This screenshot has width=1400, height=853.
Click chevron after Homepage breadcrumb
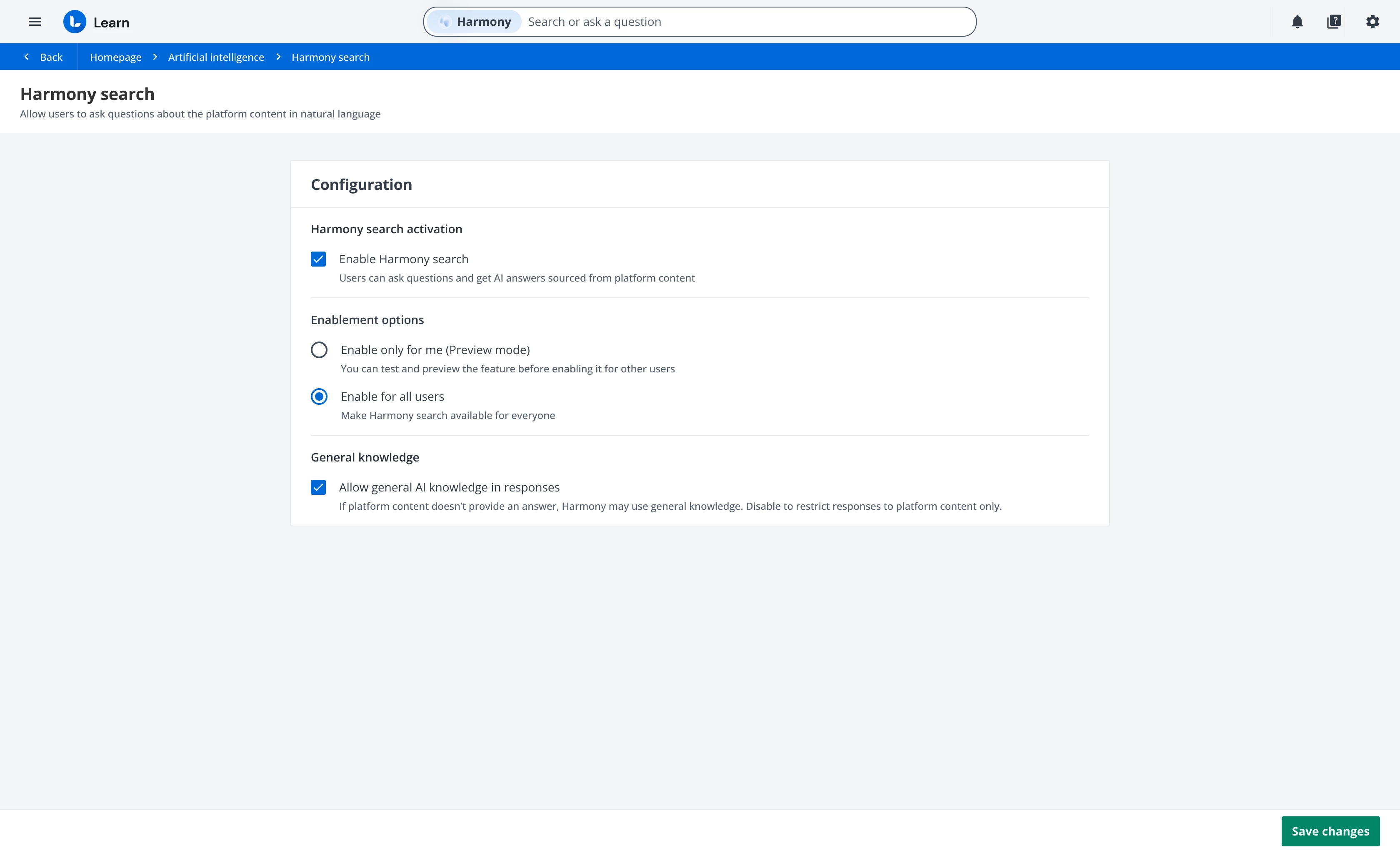pyautogui.click(x=155, y=57)
